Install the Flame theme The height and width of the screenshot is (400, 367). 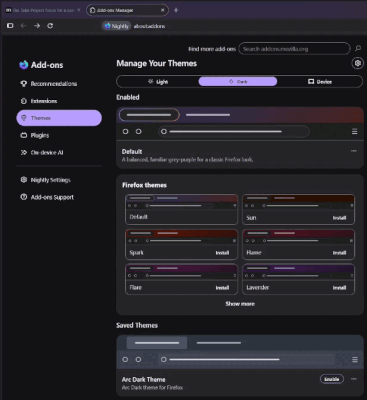point(339,253)
